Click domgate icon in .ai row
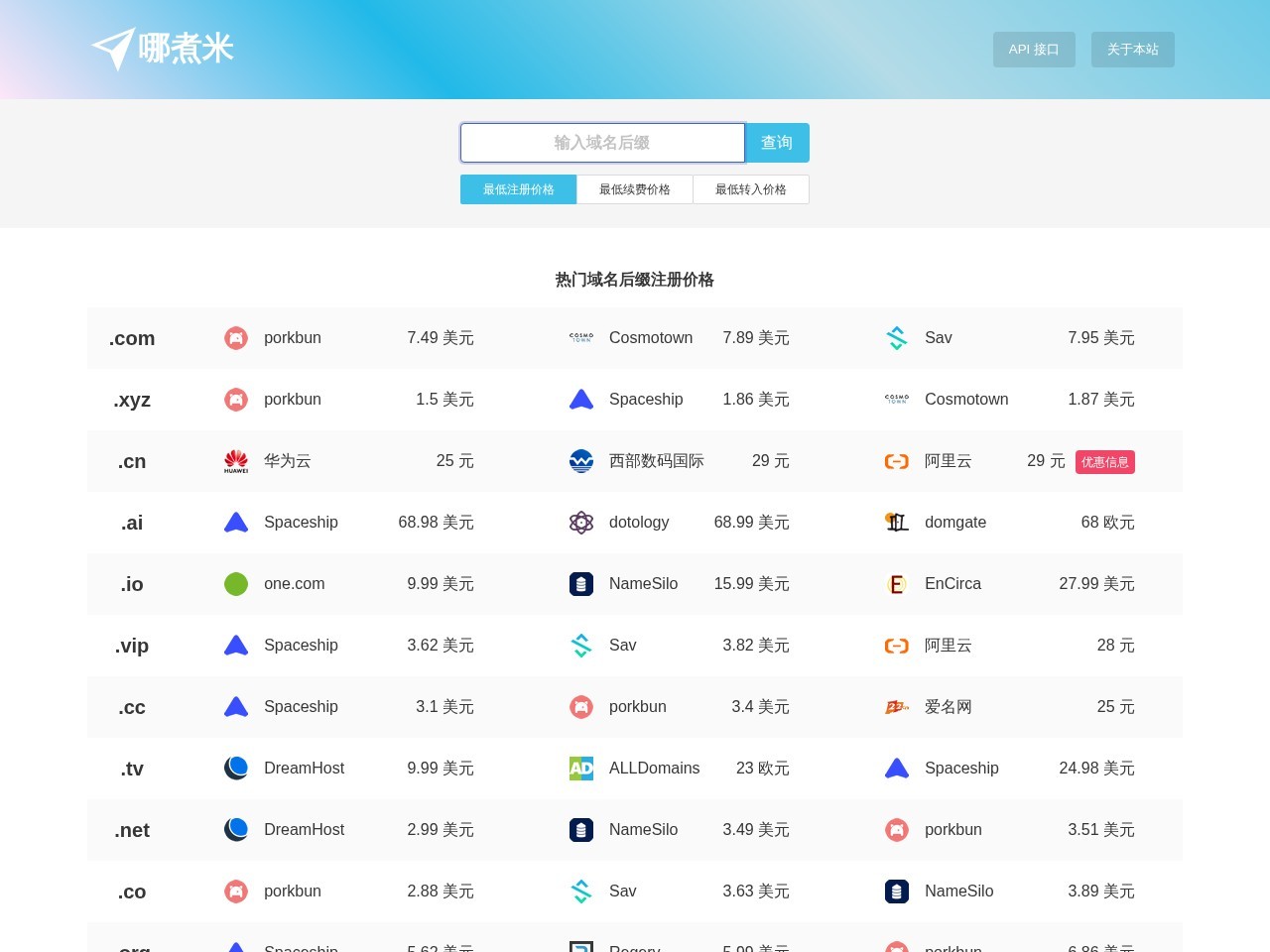 (x=897, y=523)
